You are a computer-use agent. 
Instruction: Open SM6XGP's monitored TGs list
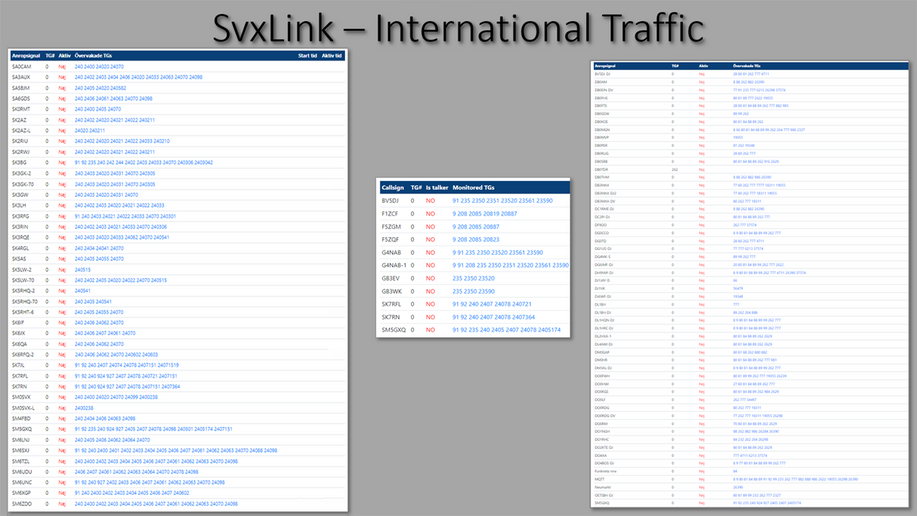pos(132,493)
